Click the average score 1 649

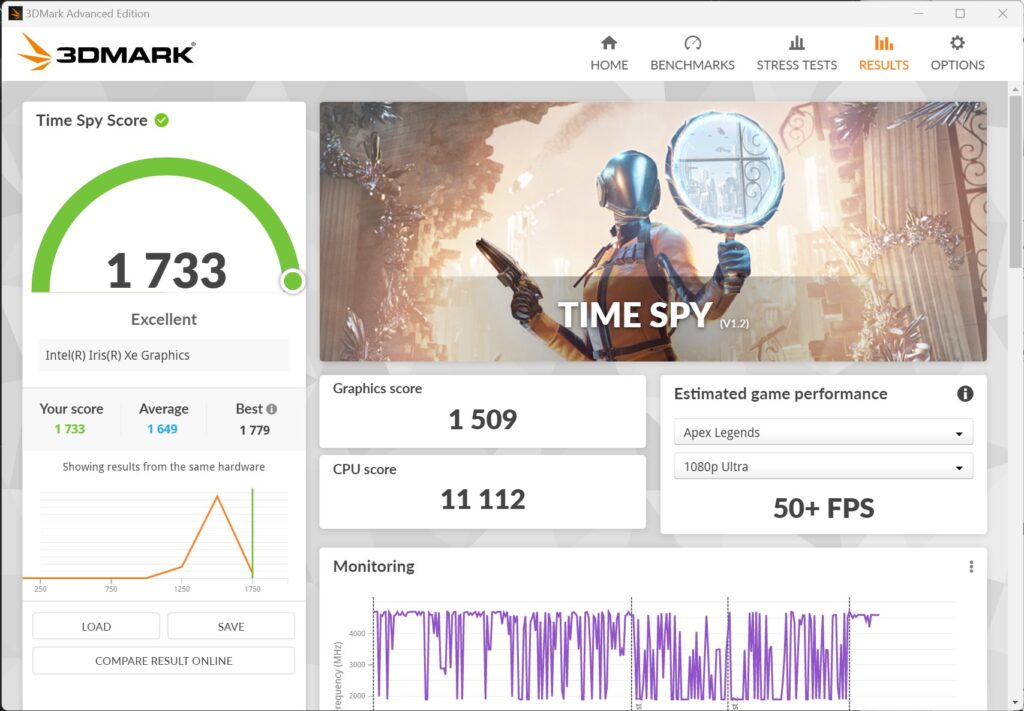[x=162, y=429]
